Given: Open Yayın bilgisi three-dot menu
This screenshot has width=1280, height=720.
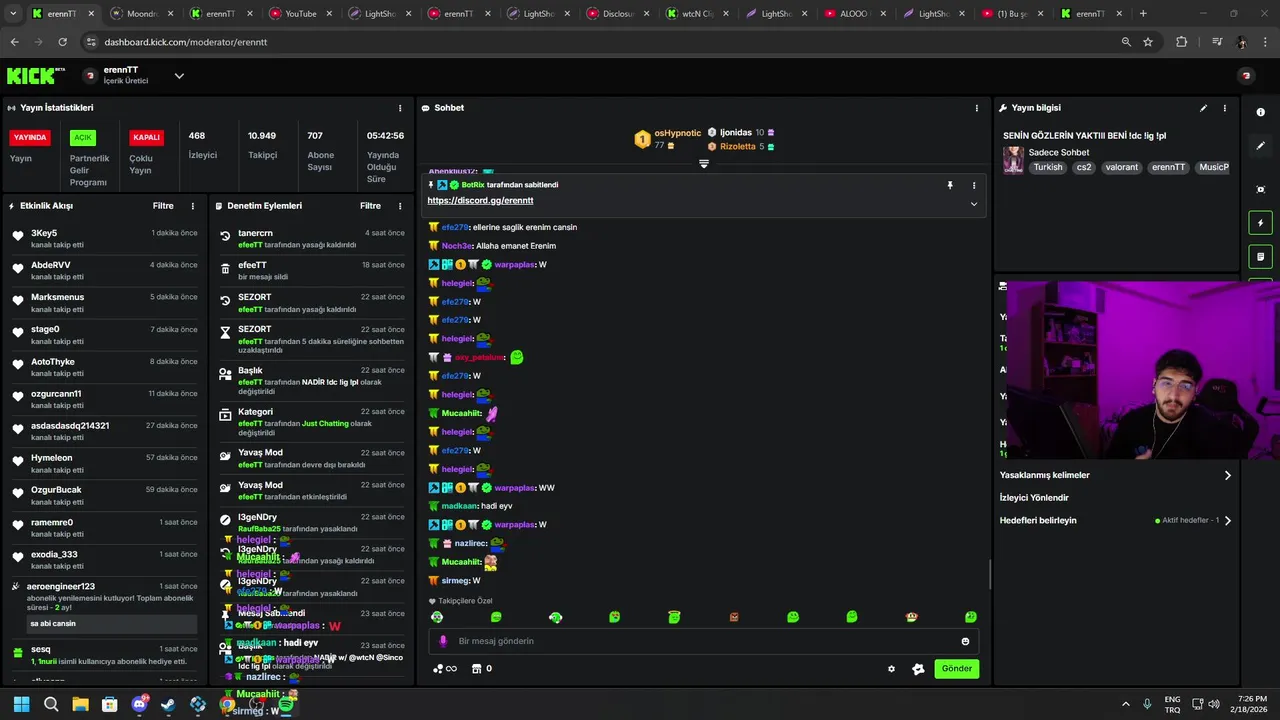Looking at the screenshot, I should pyautogui.click(x=1225, y=108).
